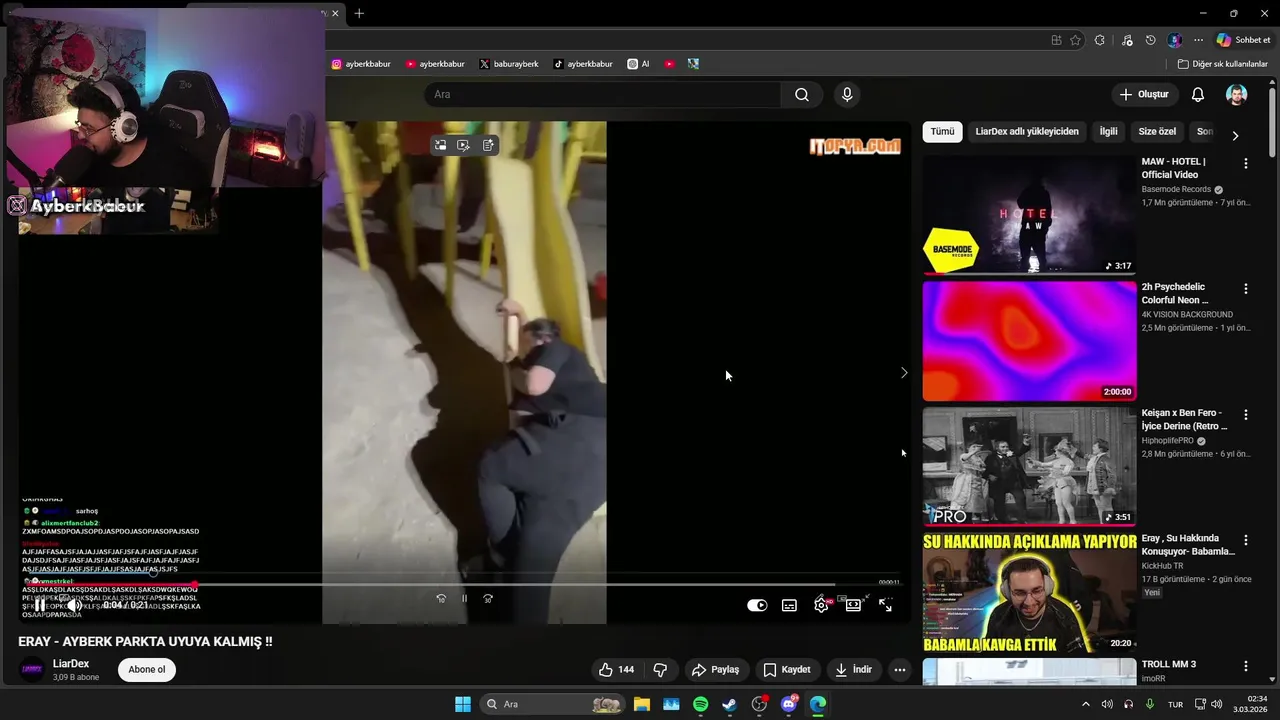Open Spotify from the taskbar
This screenshot has width=1280, height=720.
[700, 704]
